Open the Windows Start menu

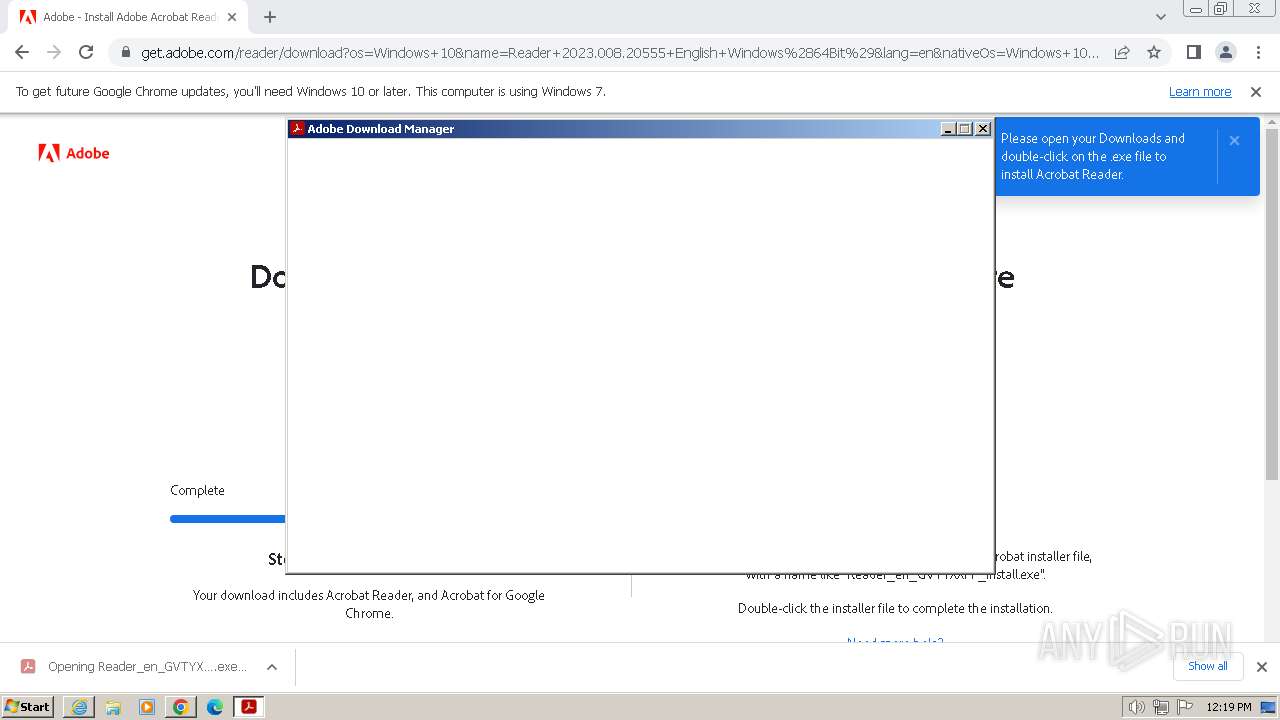28,706
